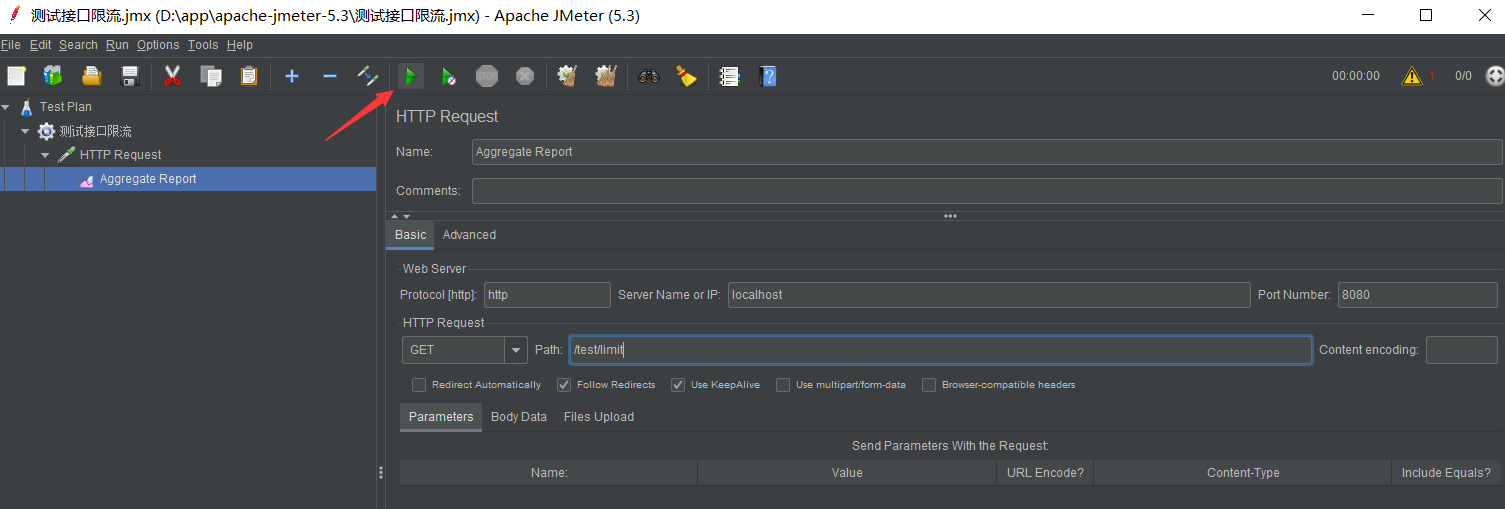Click the Protocol http field
Screen dimensions: 1505x509
(547, 295)
